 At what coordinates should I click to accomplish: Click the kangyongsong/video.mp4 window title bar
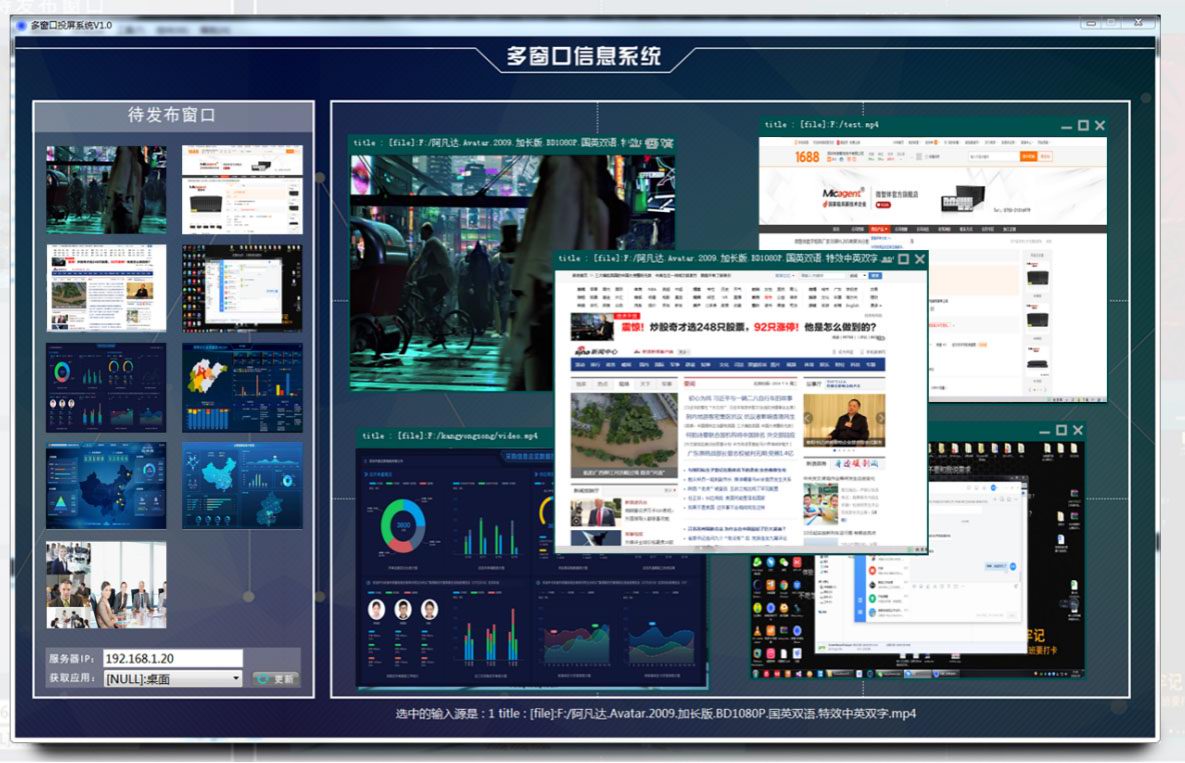(x=450, y=436)
